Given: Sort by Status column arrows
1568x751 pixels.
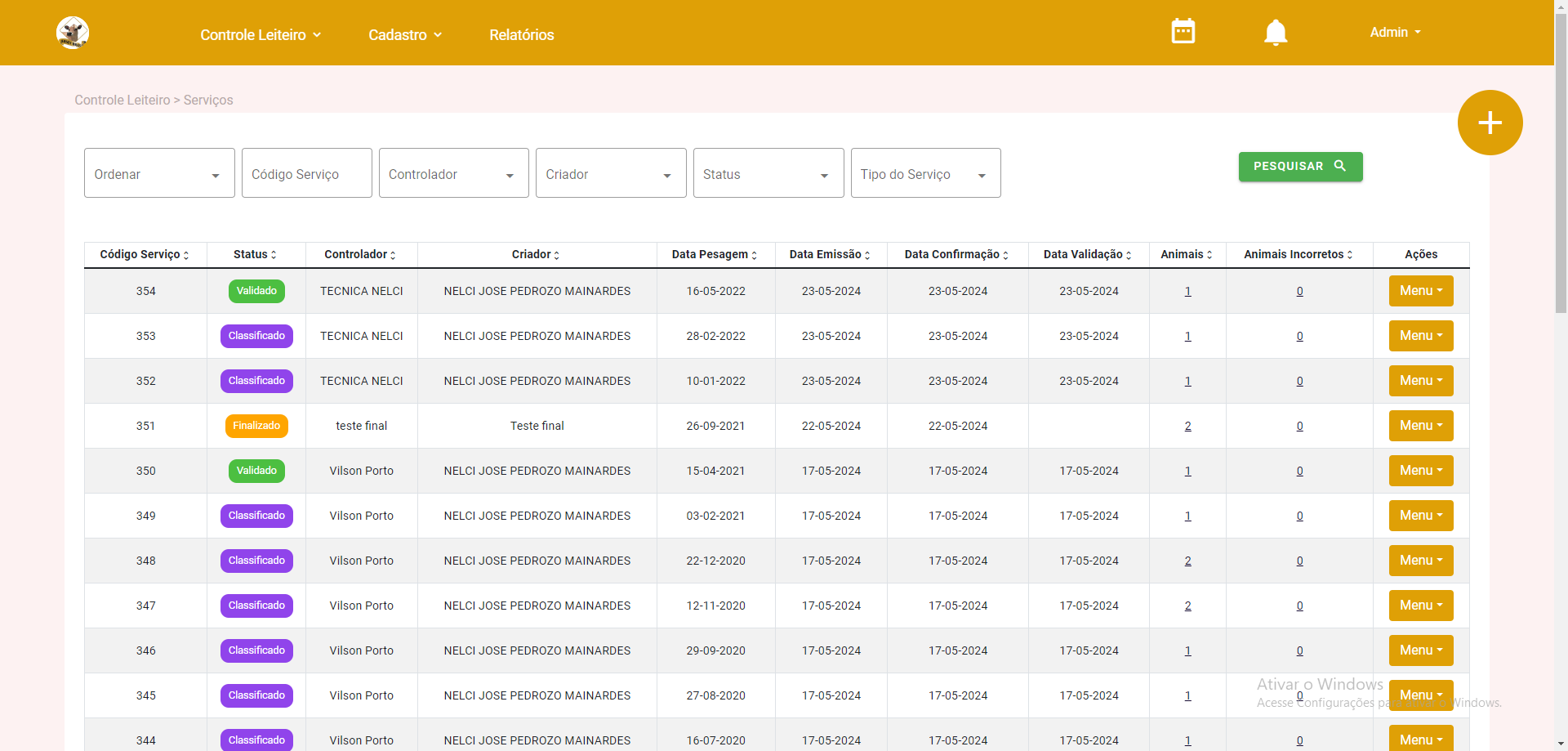Looking at the screenshot, I should [x=274, y=255].
